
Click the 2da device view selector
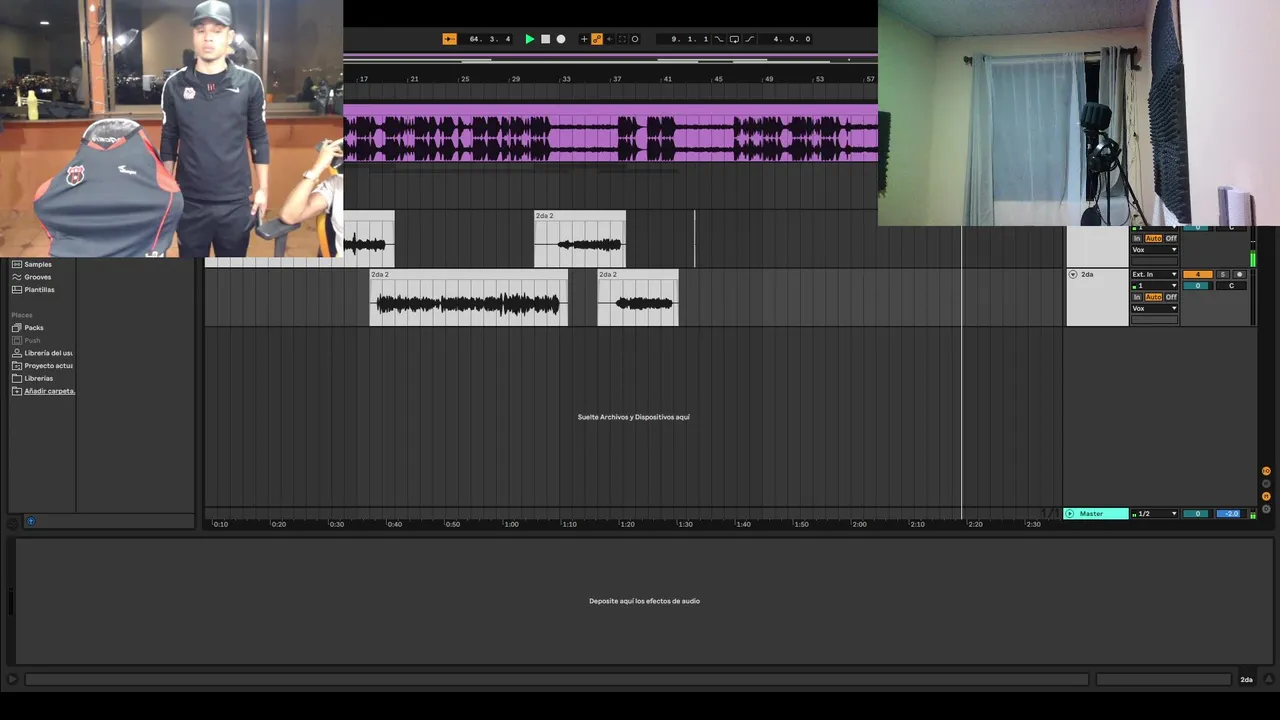tap(1246, 680)
